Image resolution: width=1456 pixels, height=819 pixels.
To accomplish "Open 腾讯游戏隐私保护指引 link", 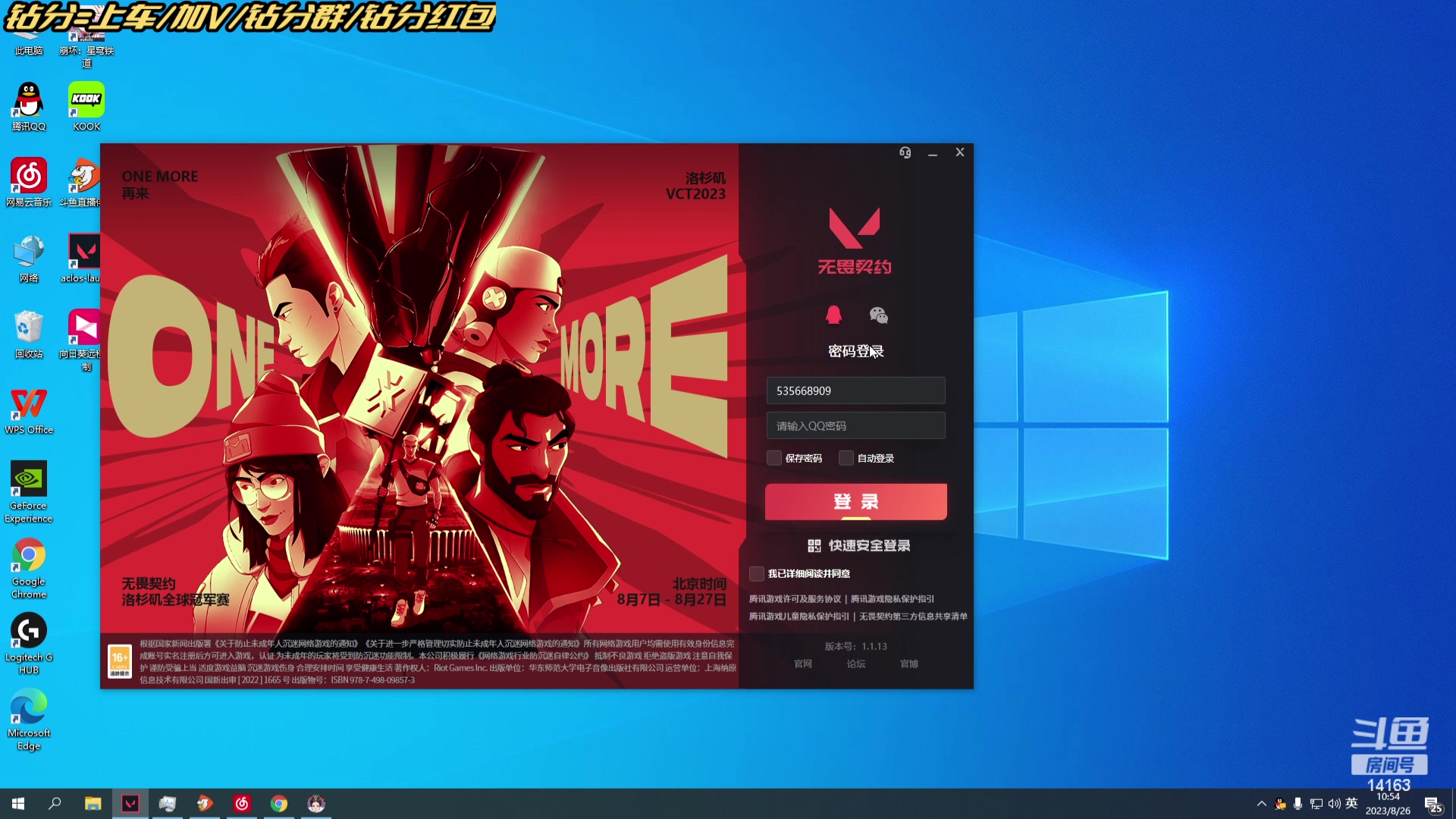I will pos(893,599).
